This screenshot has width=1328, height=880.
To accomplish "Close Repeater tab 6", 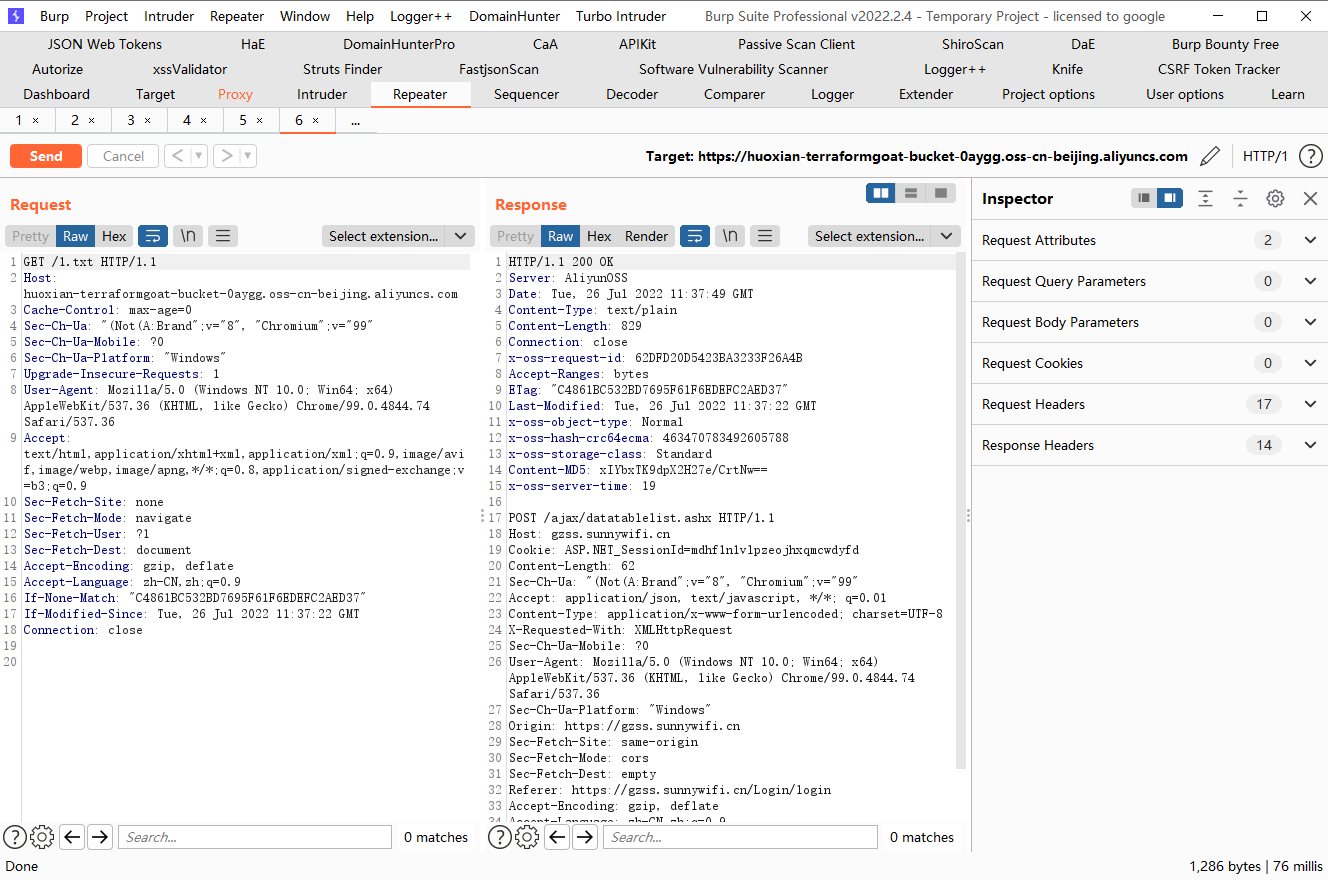I will point(315,120).
